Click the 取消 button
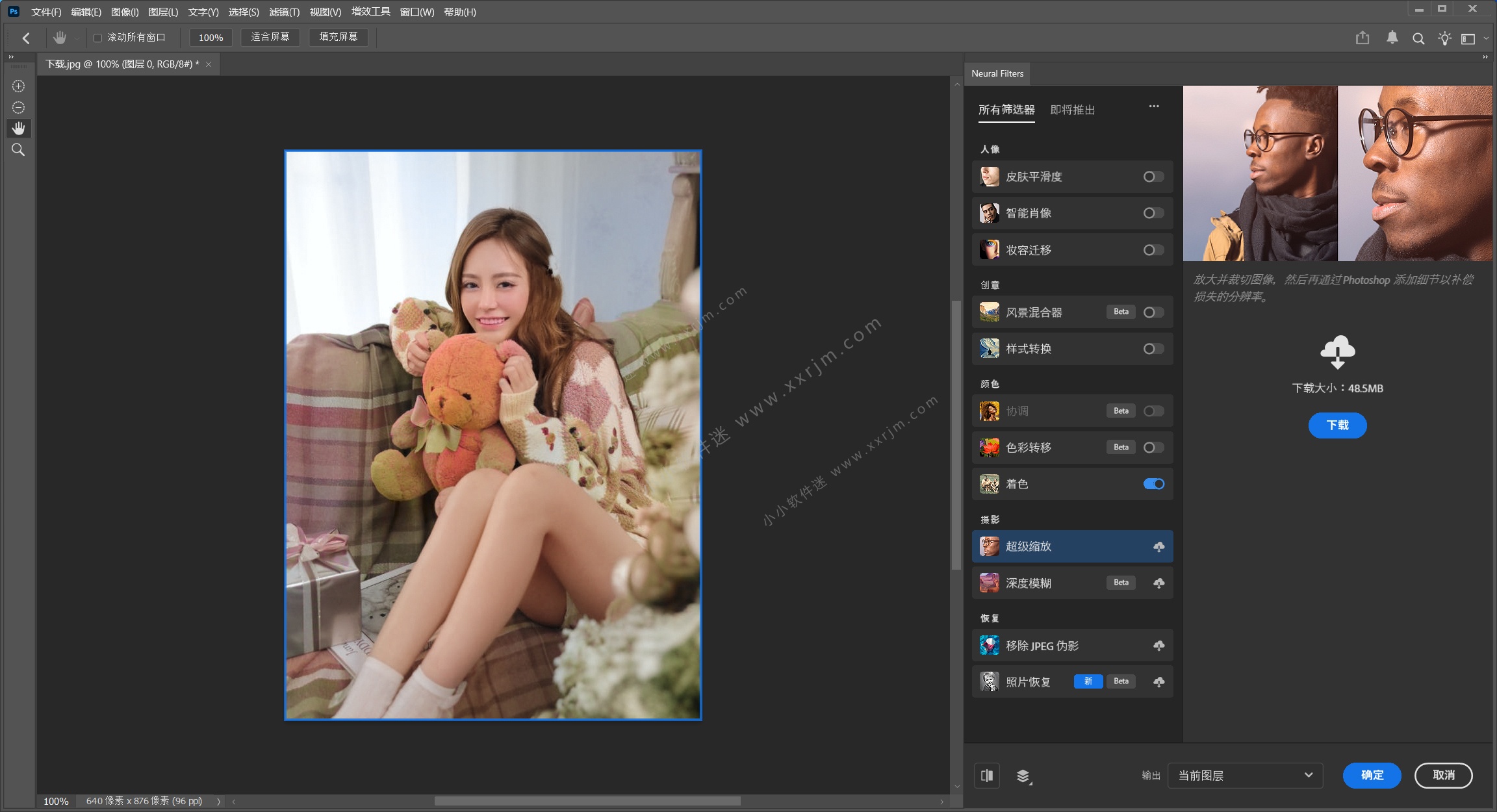The height and width of the screenshot is (812, 1497). [x=1443, y=775]
